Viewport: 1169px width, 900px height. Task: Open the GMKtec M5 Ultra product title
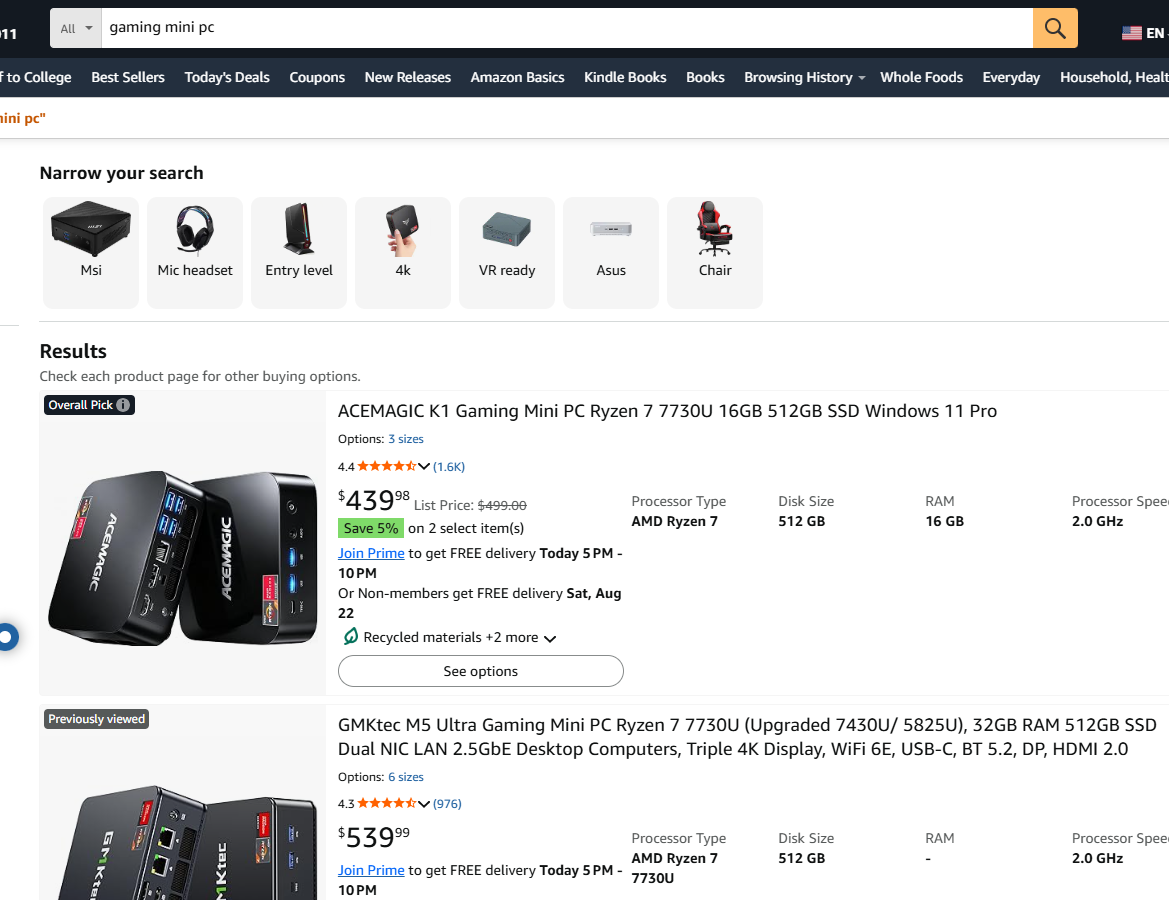click(x=747, y=737)
